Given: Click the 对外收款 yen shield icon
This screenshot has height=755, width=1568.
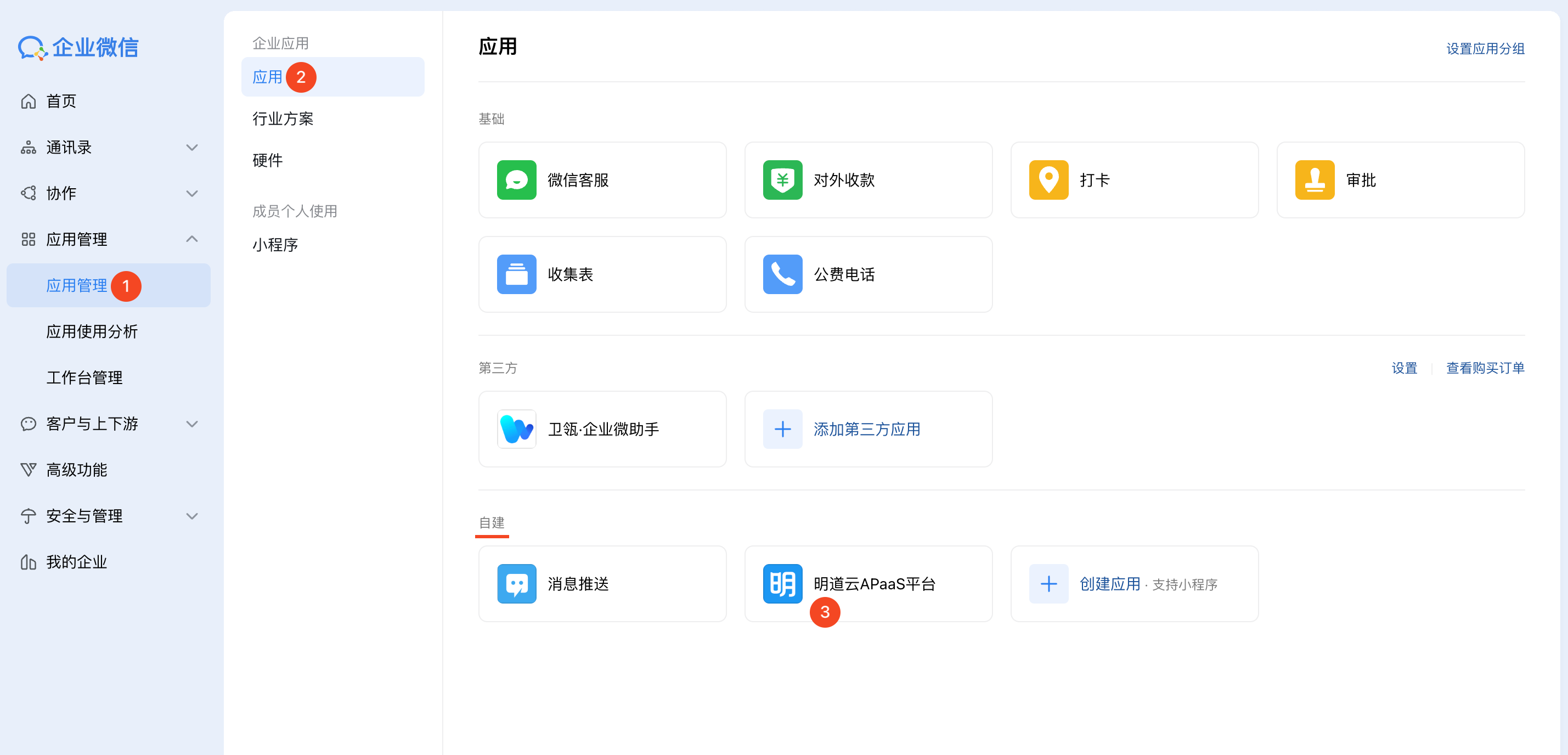Looking at the screenshot, I should click(x=782, y=180).
